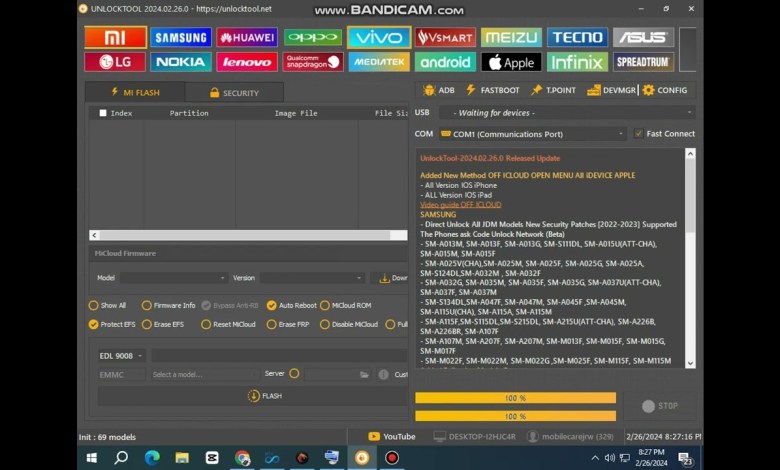Image resolution: width=780 pixels, height=470 pixels.
Task: Click the mobilecarejrw account entry
Action: [x=571, y=437]
